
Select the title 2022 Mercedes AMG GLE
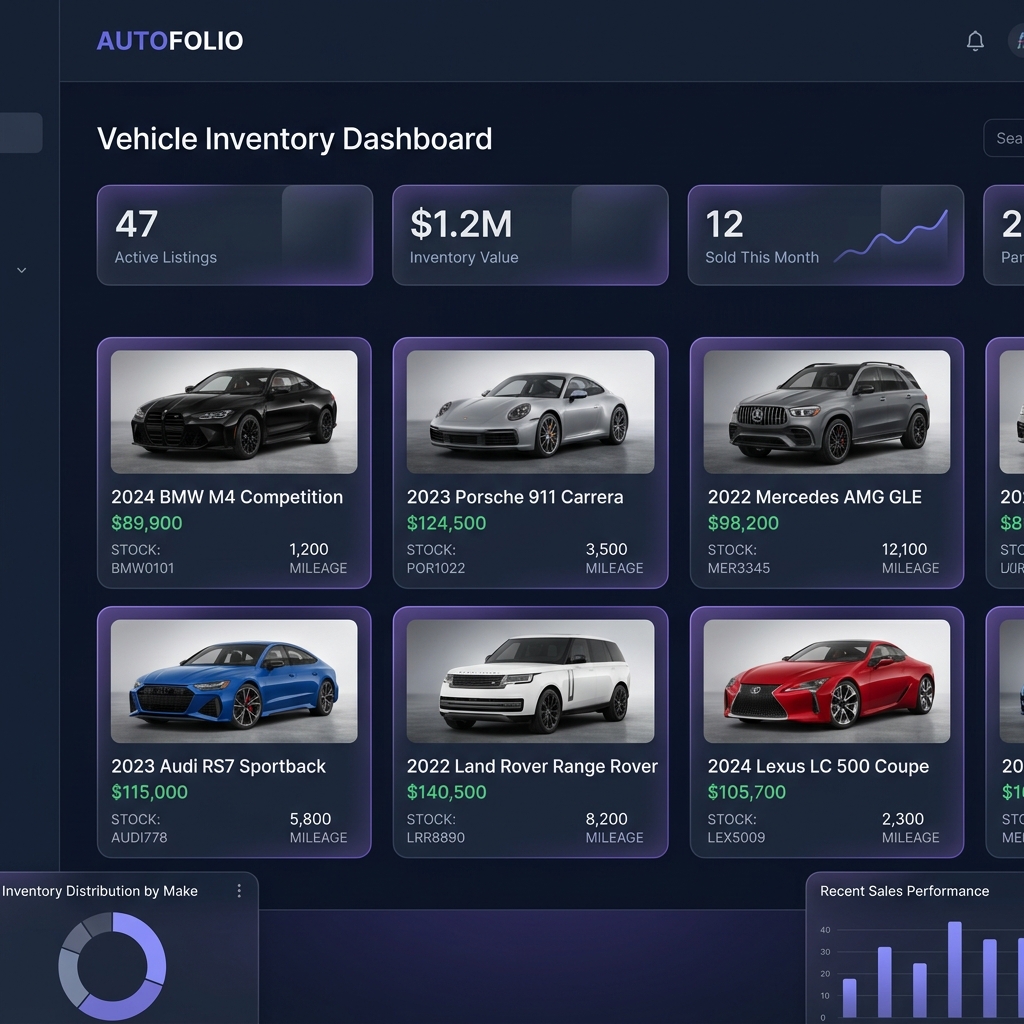point(814,497)
